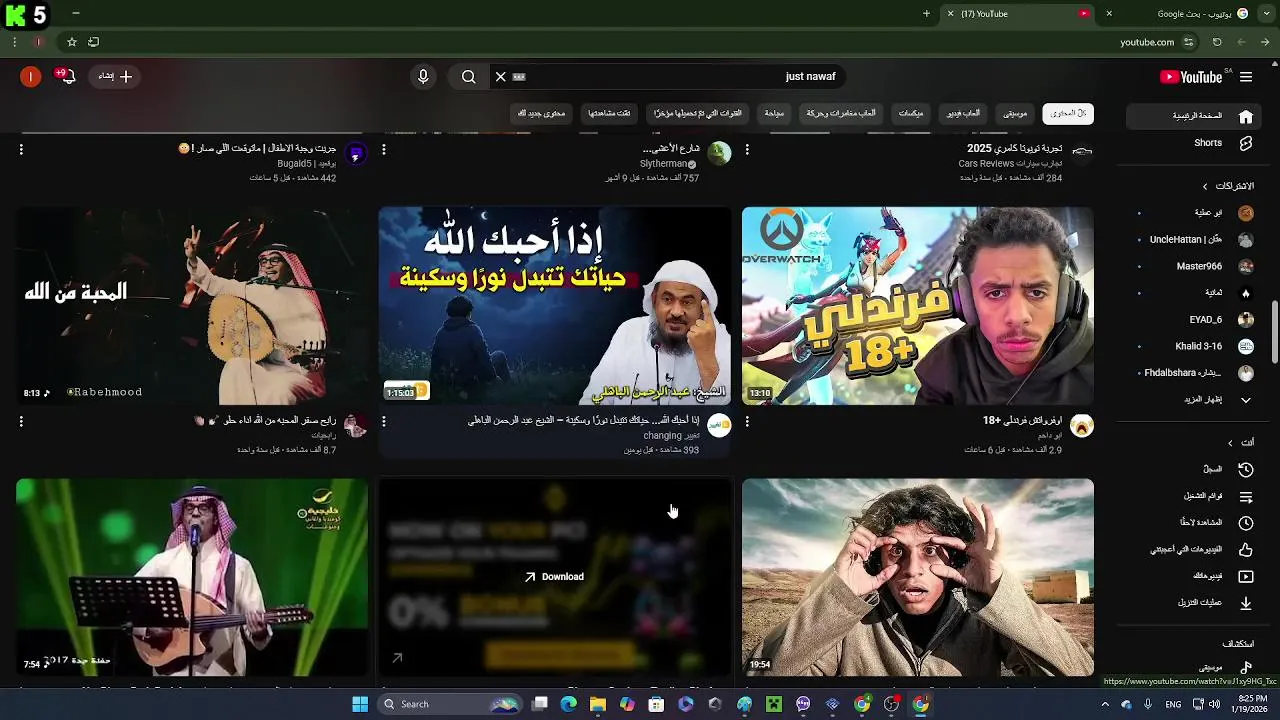Image resolution: width=1280 pixels, height=720 pixels.
Task: Open the notifications bell
Action: [67, 77]
